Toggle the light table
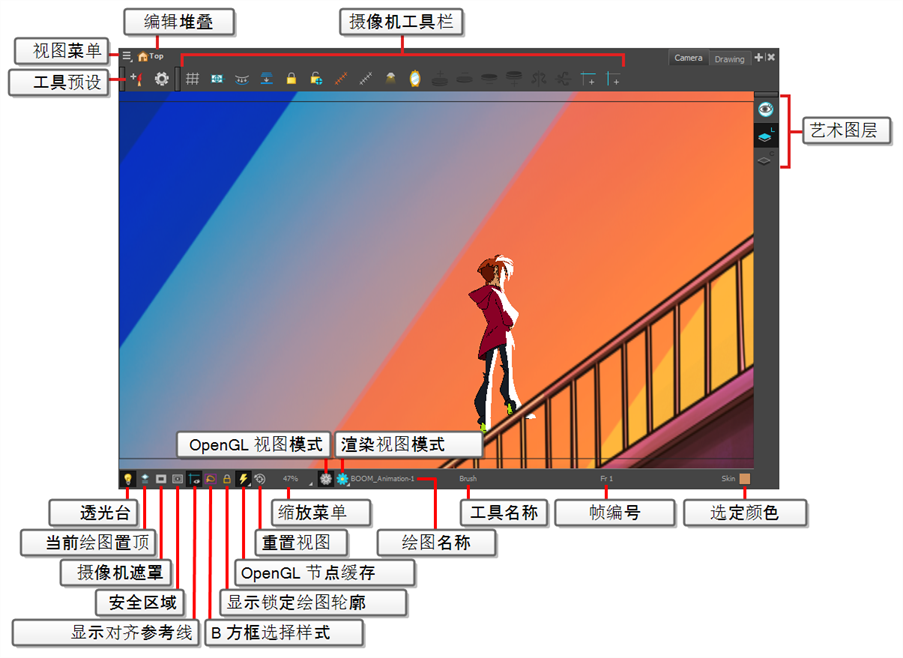Image resolution: width=903 pixels, height=658 pixels. [128, 477]
